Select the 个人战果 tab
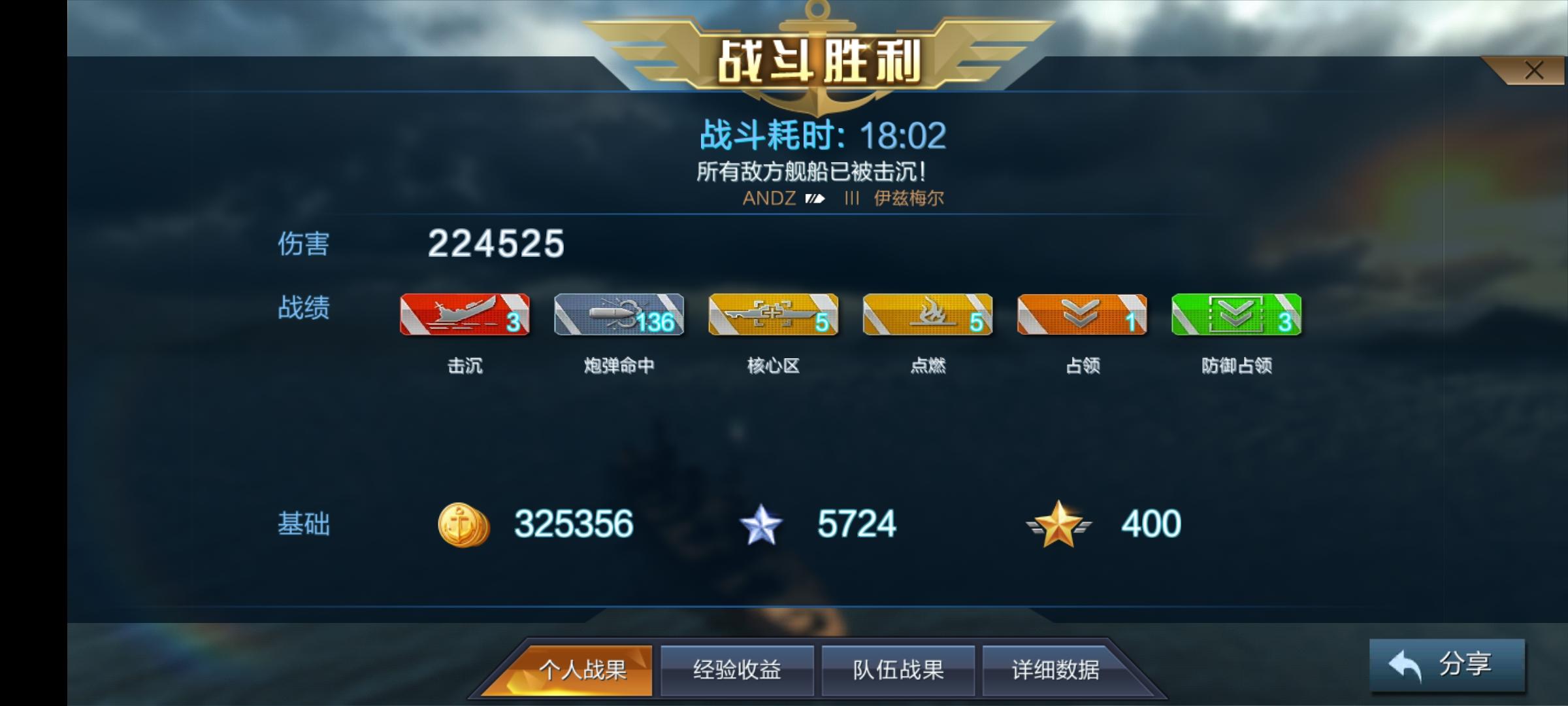Image resolution: width=1568 pixels, height=706 pixels. [x=581, y=670]
